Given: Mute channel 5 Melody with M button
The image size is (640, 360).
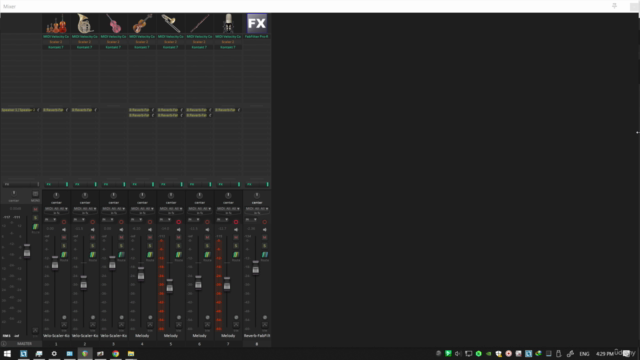Looking at the screenshot, I should click(178, 237).
